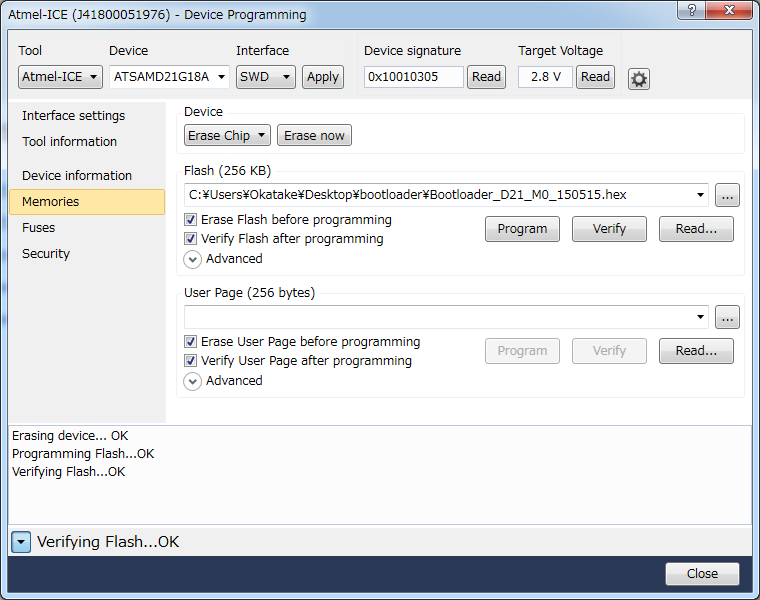The height and width of the screenshot is (600, 760).
Task: Expand Flash Advanced options
Action: click(x=192, y=259)
